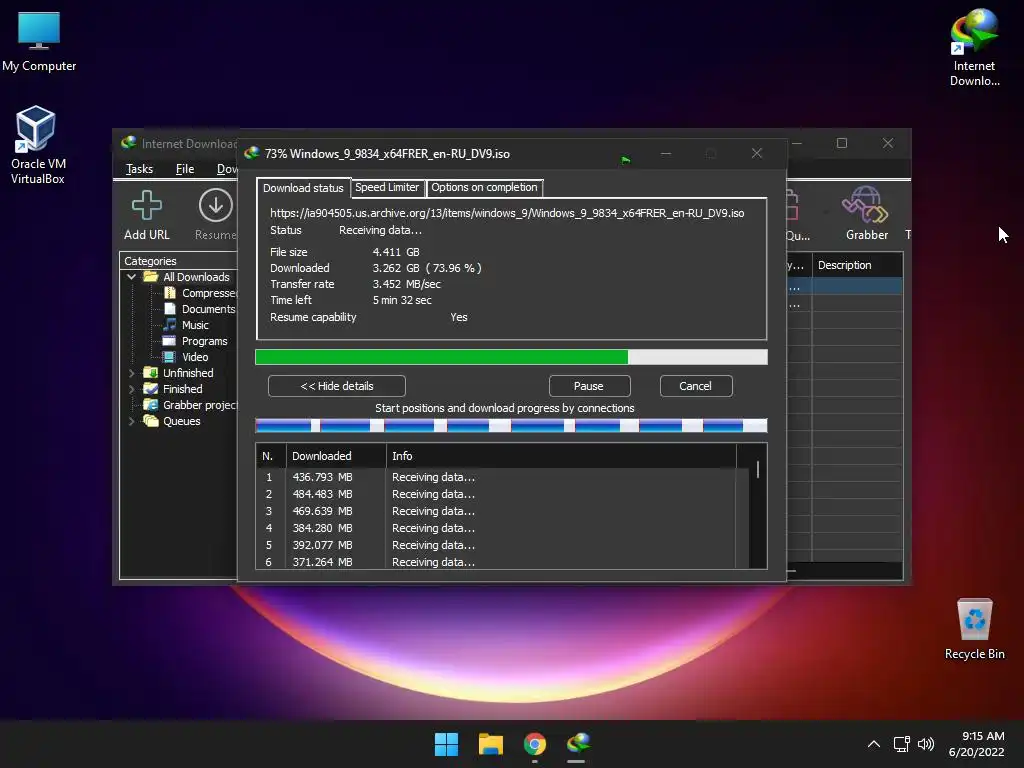Show hidden tray icons chevron

(x=873, y=744)
